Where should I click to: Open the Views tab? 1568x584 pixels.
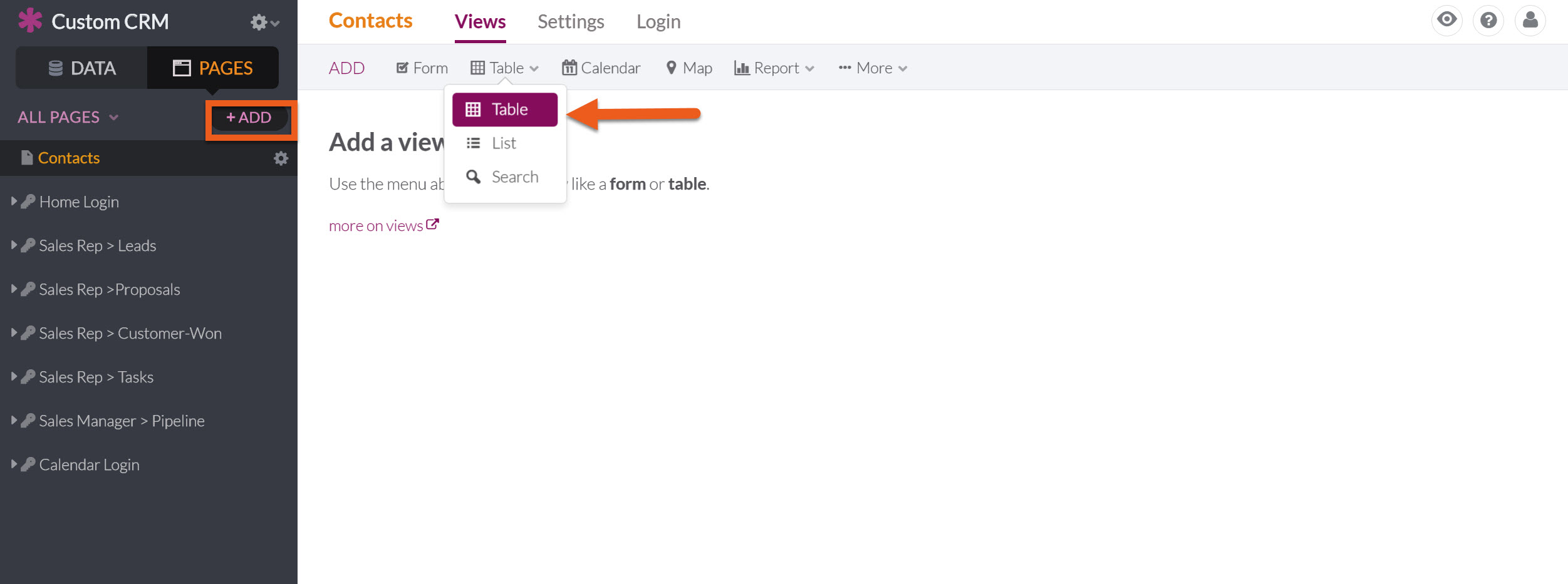480,22
